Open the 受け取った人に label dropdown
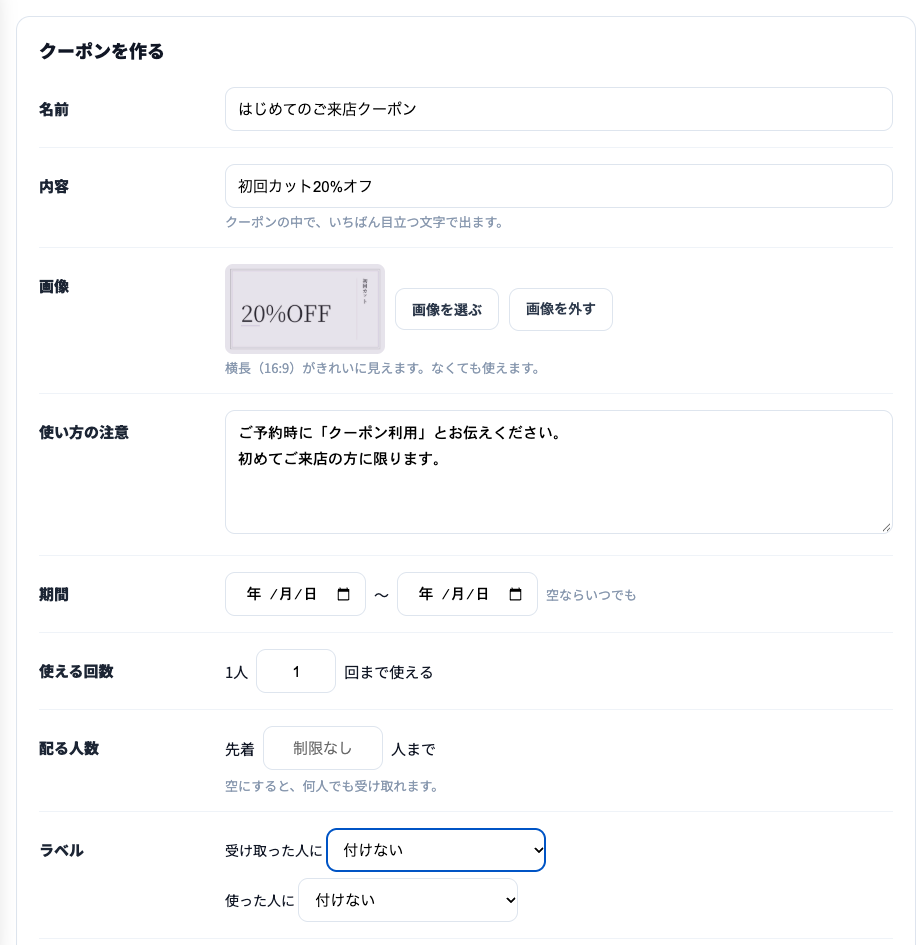920x945 pixels. (436, 850)
